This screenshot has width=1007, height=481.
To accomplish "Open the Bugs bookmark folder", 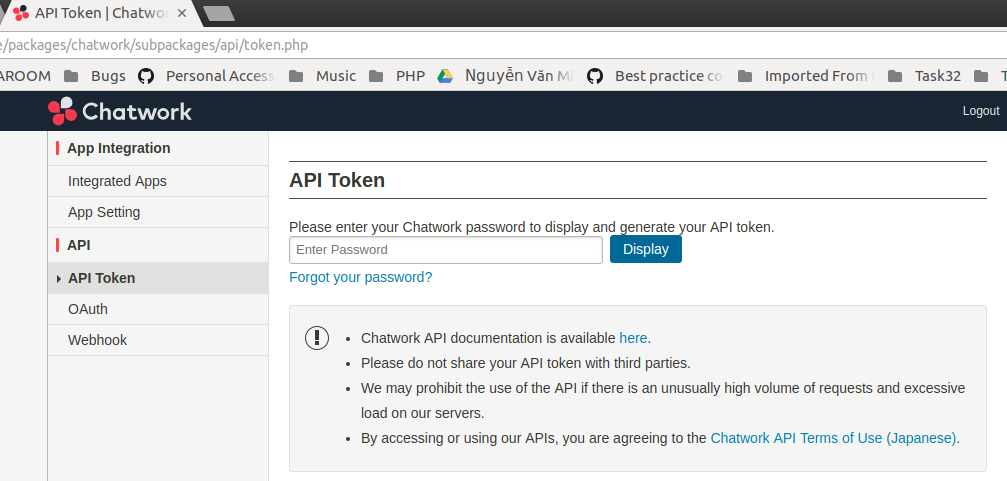I will click(x=96, y=76).
